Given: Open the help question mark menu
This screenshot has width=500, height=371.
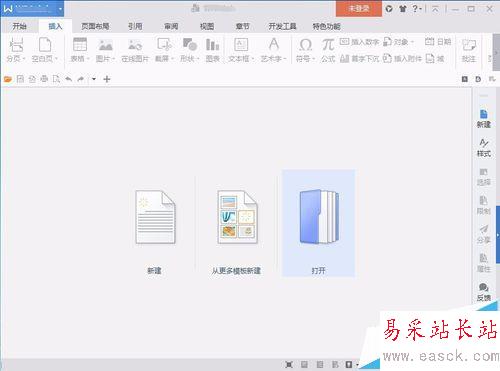Looking at the screenshot, I should [x=416, y=9].
